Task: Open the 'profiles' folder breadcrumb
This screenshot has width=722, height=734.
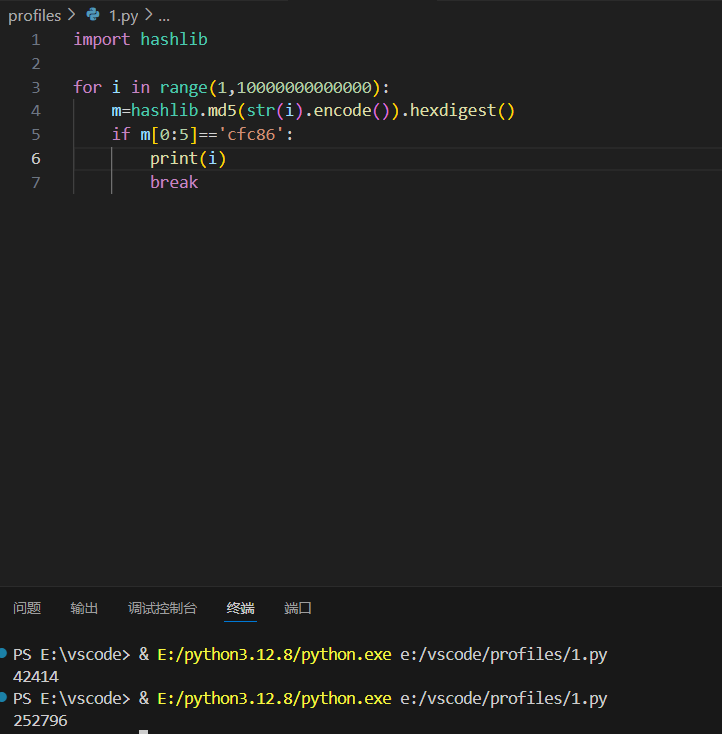Action: (x=34, y=16)
